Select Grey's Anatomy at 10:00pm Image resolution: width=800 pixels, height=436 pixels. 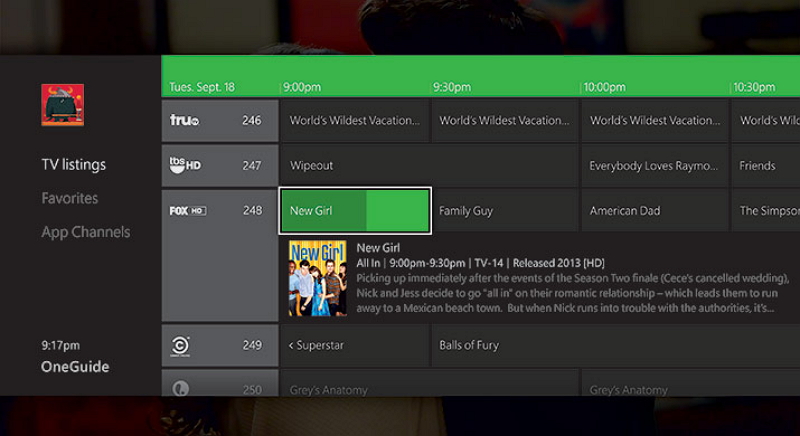tap(691, 383)
